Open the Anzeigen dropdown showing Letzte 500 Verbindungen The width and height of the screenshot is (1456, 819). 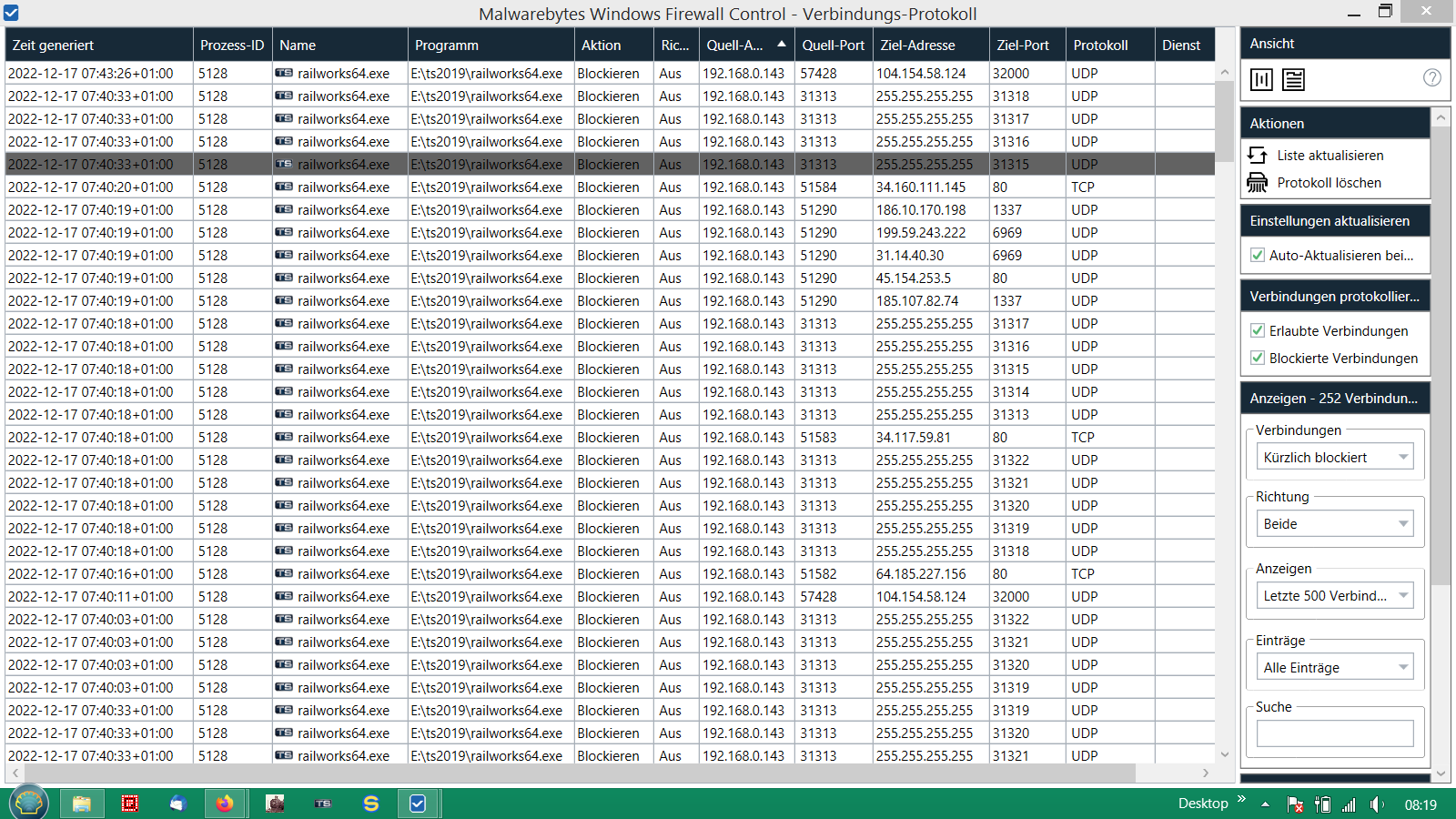click(1335, 596)
